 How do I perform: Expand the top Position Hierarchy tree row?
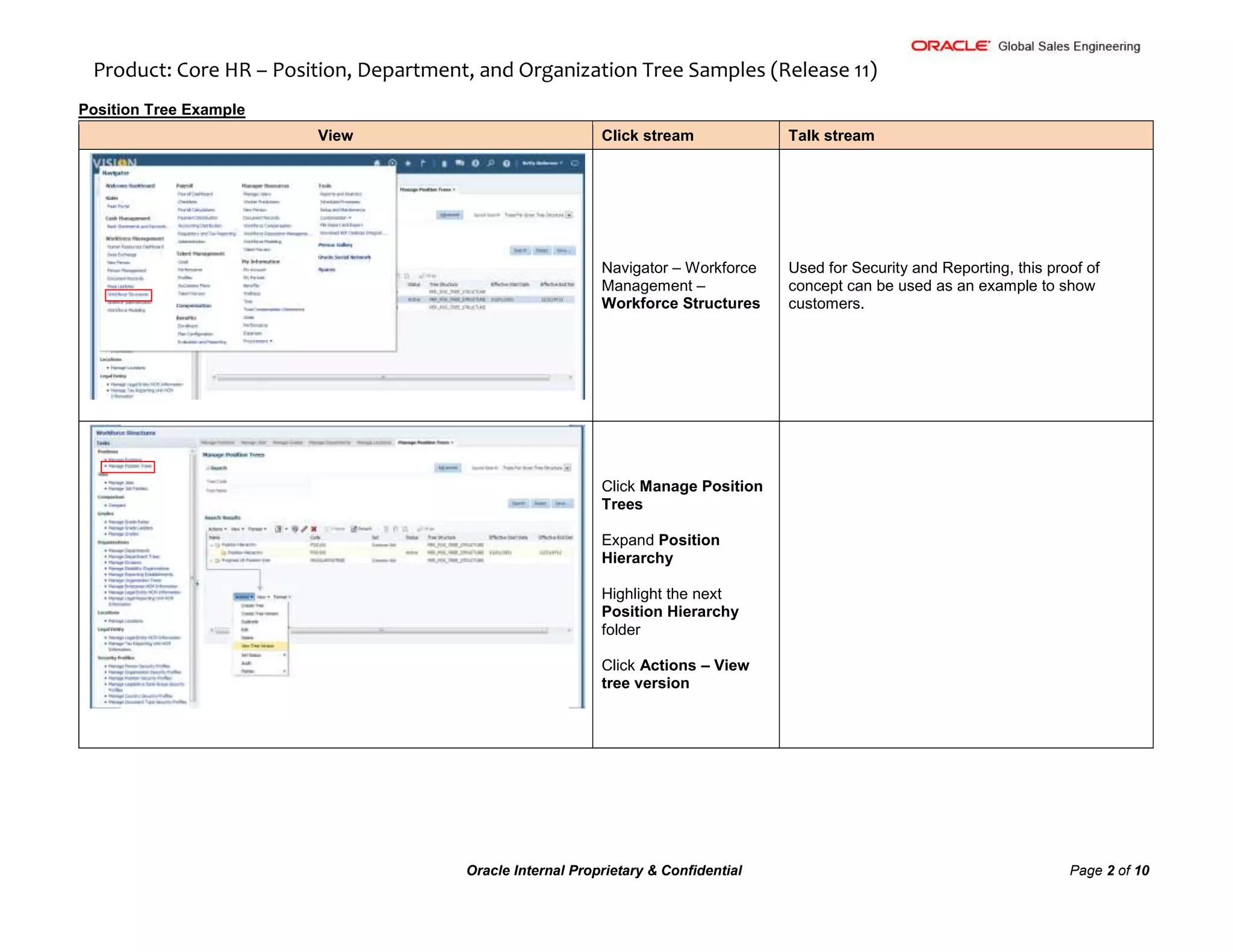point(211,545)
